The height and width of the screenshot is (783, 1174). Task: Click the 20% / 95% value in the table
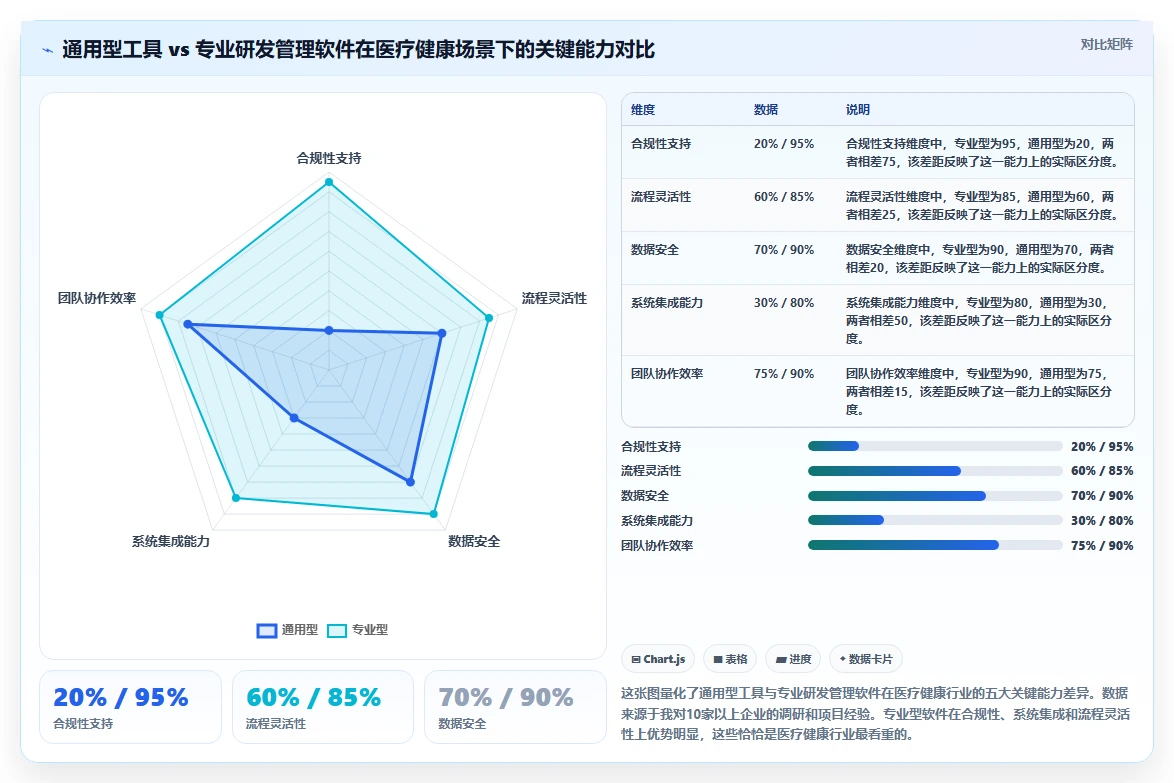(784, 144)
